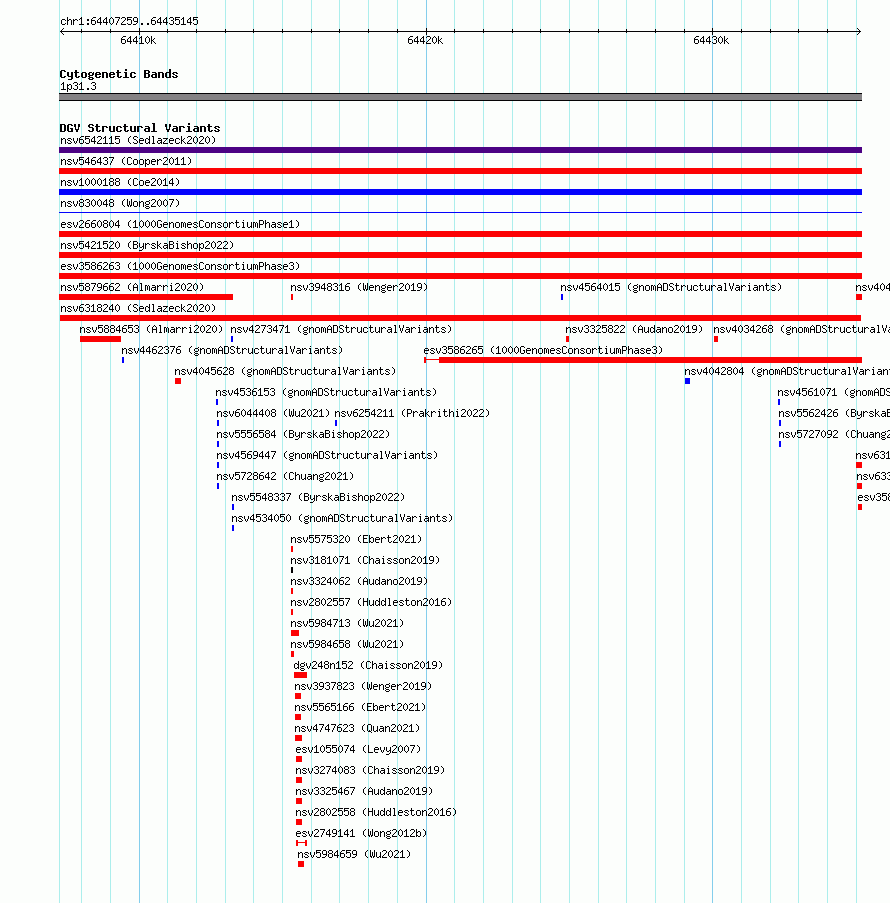Select esv2749141 (Wong2012b) label
Image resolution: width=890 pixels, height=903 pixels.
pos(361,833)
